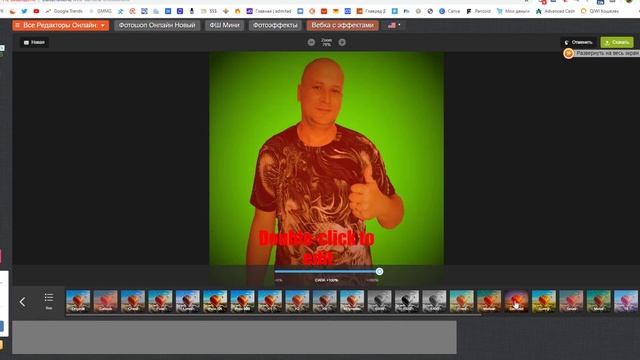This screenshot has height=360, width=640.
Task: Open the US flag language dropdown
Action: [394, 25]
